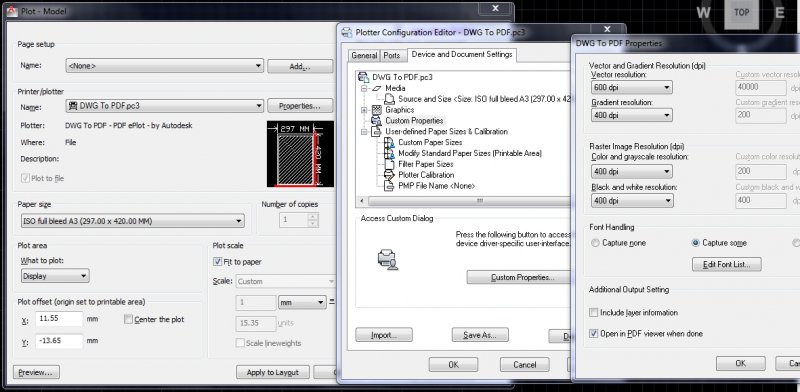
Task: Select Source and Size tree item
Action: click(484, 99)
